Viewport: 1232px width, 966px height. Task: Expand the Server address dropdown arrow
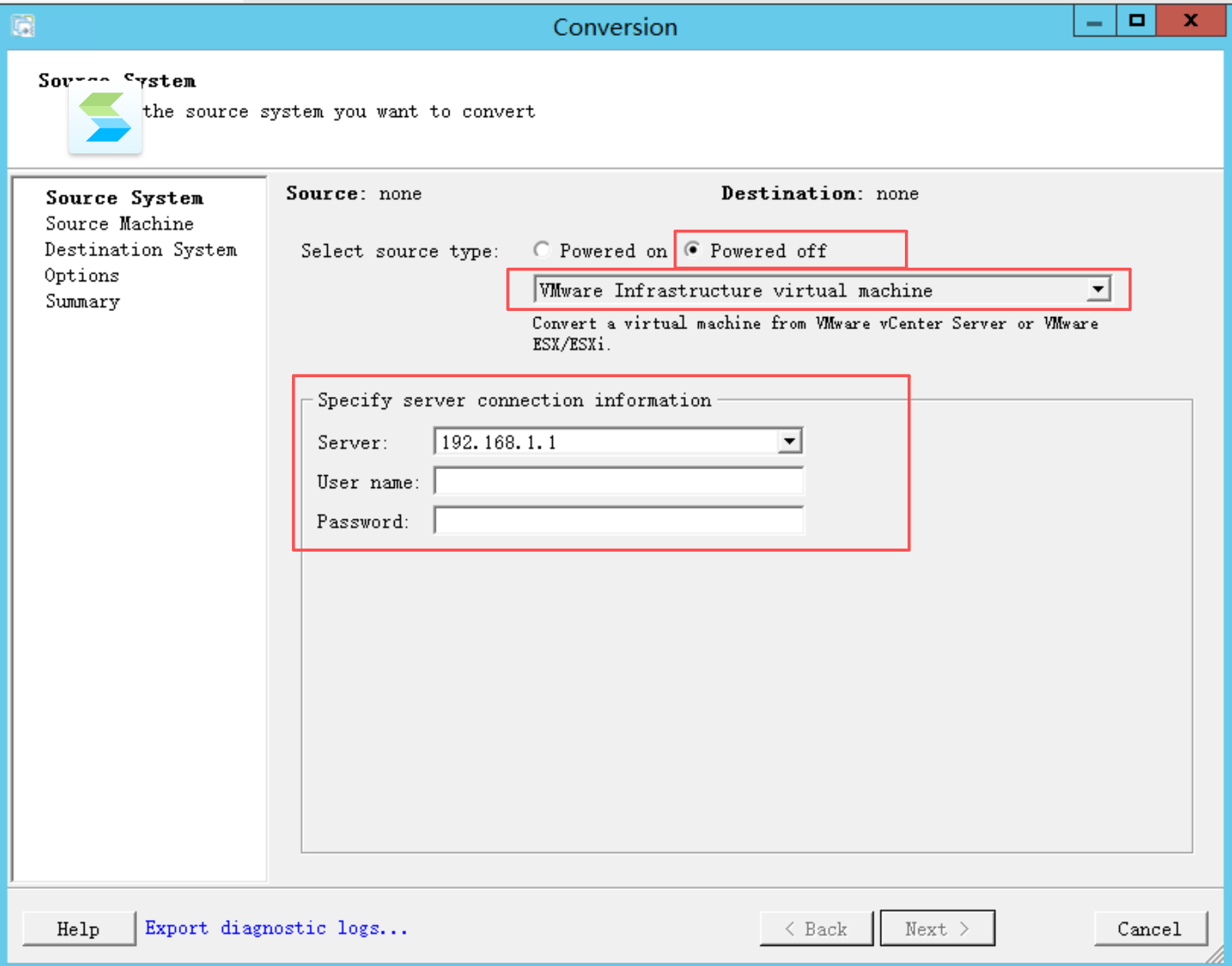[x=789, y=441]
